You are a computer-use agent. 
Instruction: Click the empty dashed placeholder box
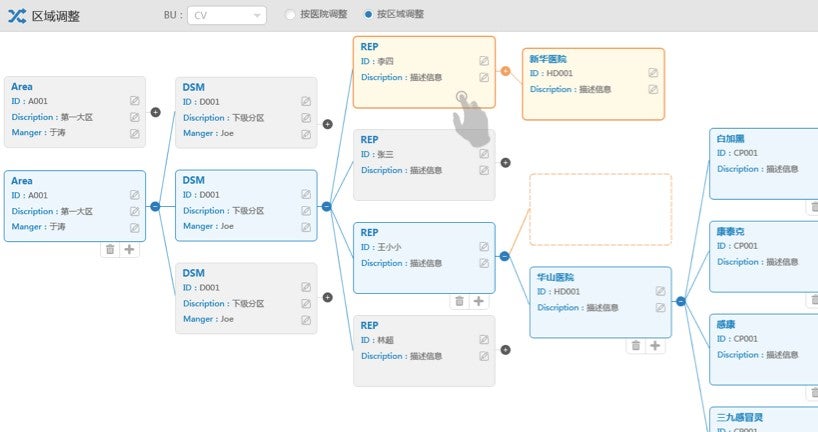pyautogui.click(x=600, y=210)
